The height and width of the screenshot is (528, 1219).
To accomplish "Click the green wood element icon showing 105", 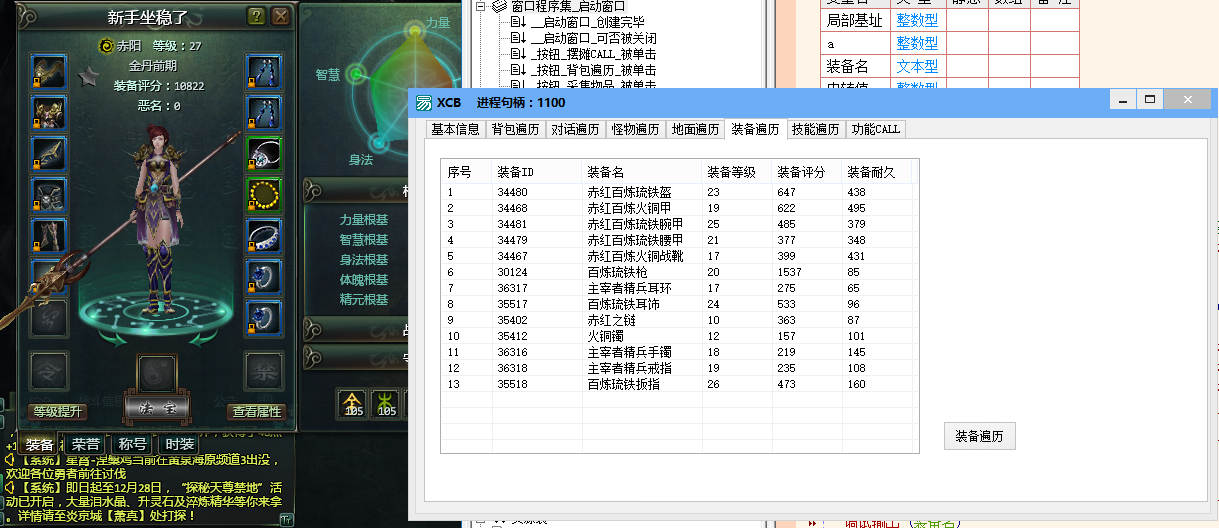I will tap(386, 403).
